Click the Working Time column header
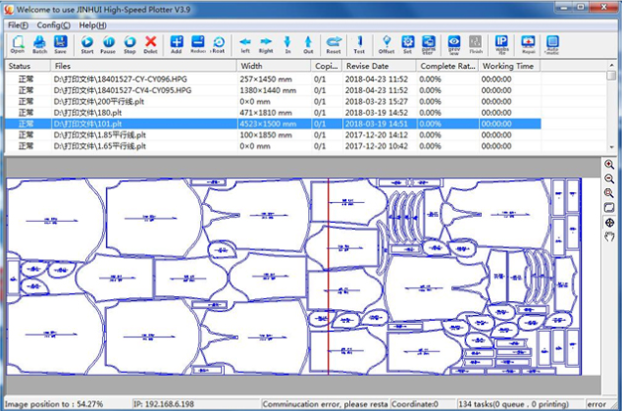622x411 pixels. 509,66
